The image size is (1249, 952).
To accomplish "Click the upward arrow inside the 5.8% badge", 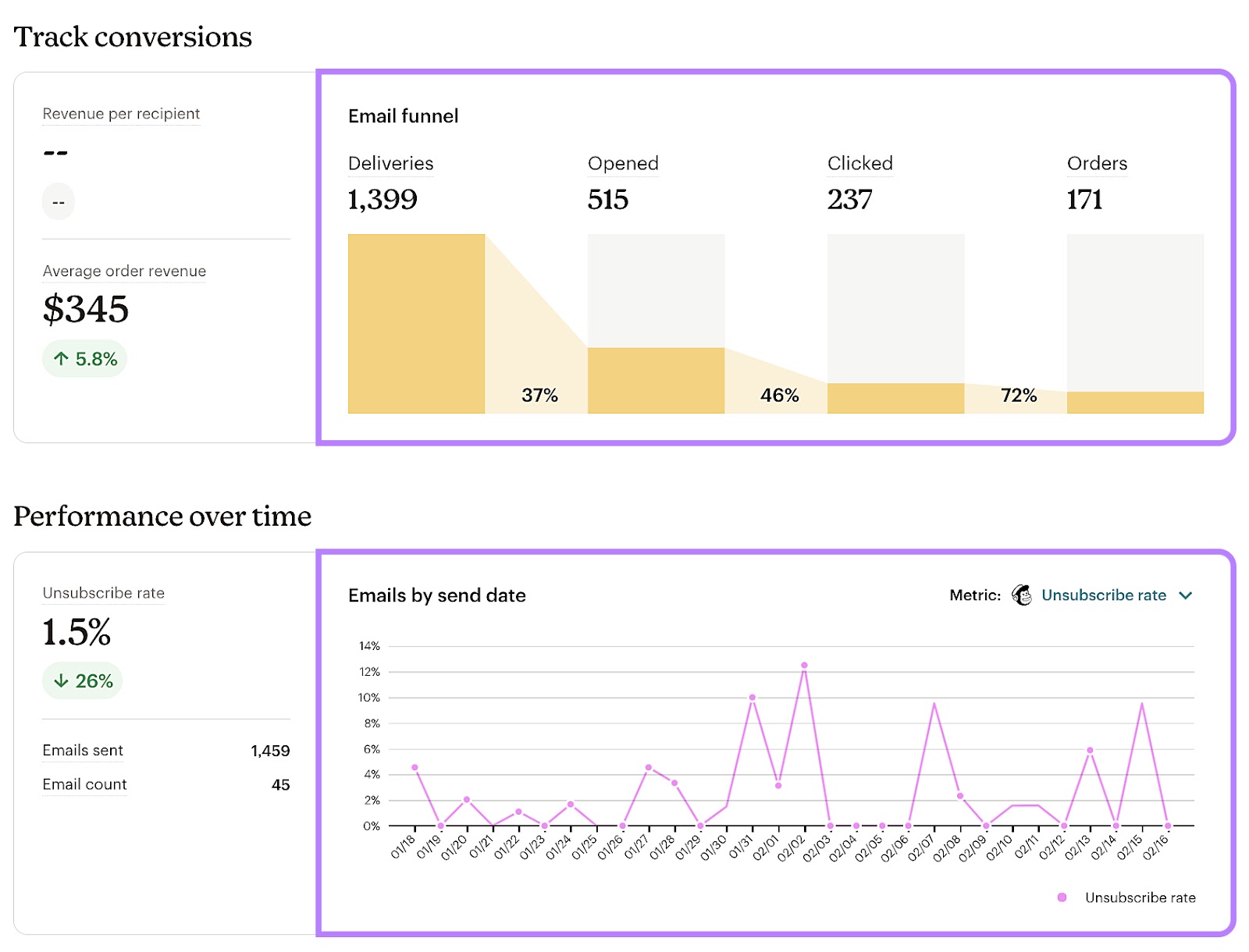I will coord(62,358).
